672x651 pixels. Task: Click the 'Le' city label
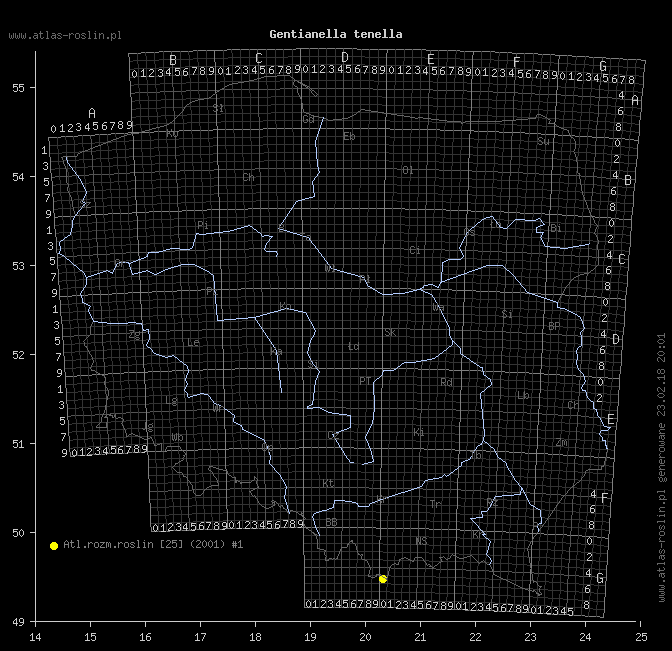(x=193, y=342)
